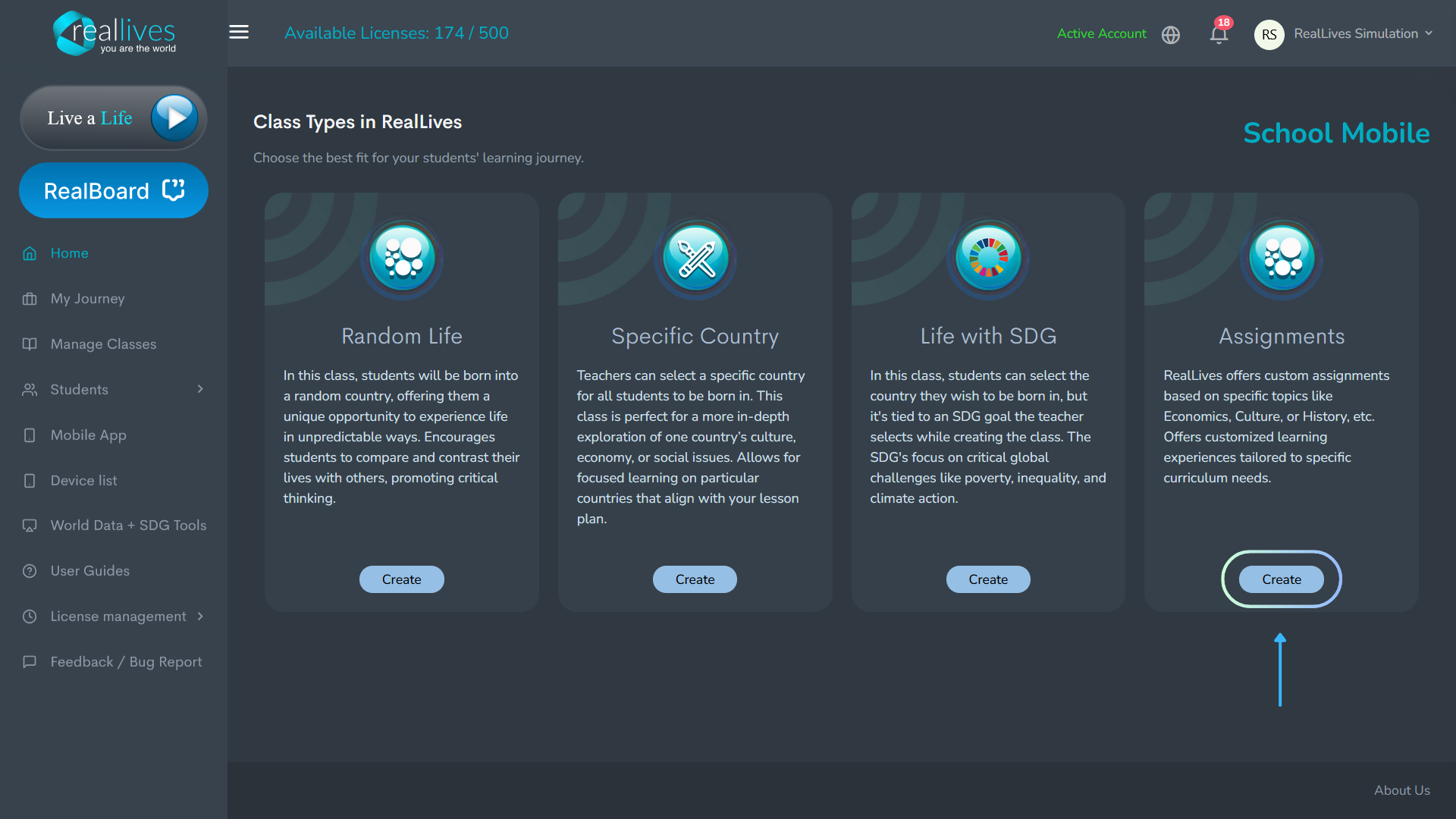
Task: Click the License management label
Action: click(118, 617)
